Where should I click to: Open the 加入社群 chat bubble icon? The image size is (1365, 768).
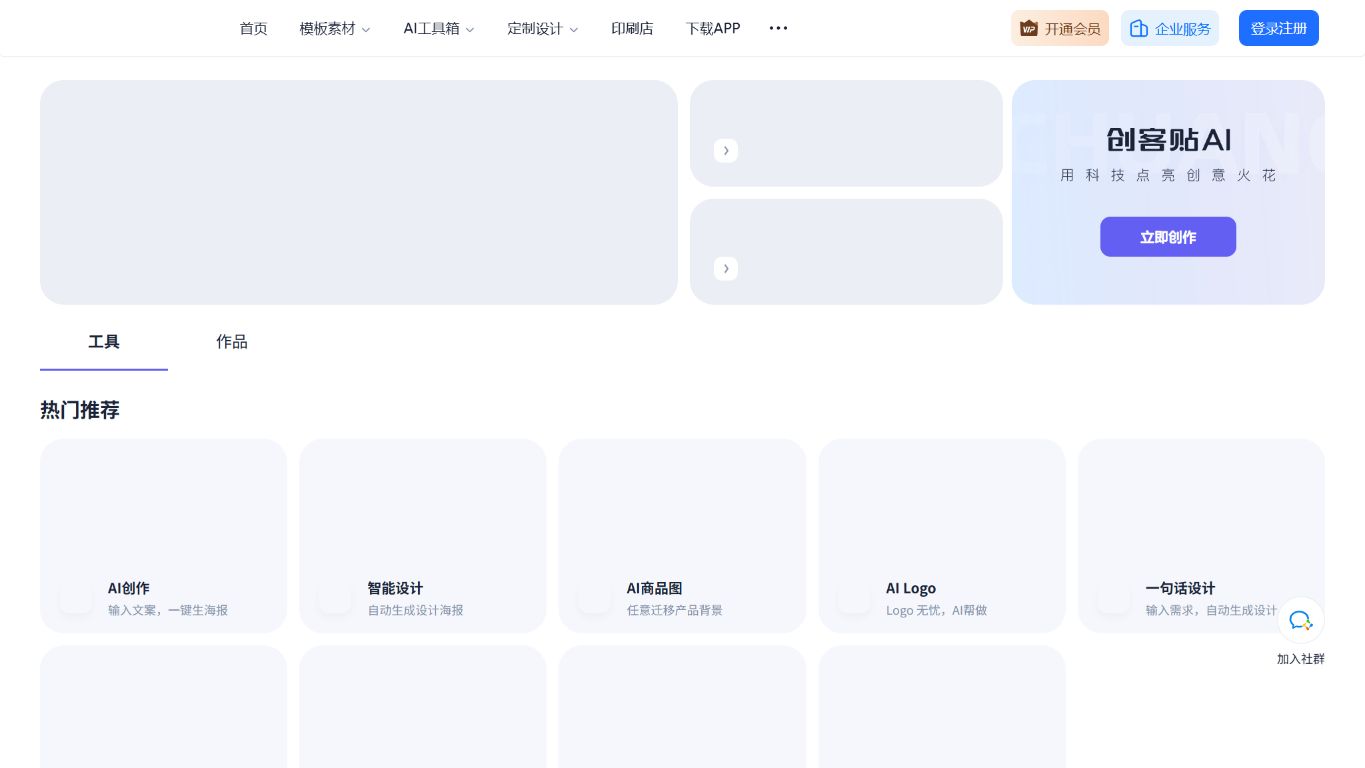[1301, 621]
